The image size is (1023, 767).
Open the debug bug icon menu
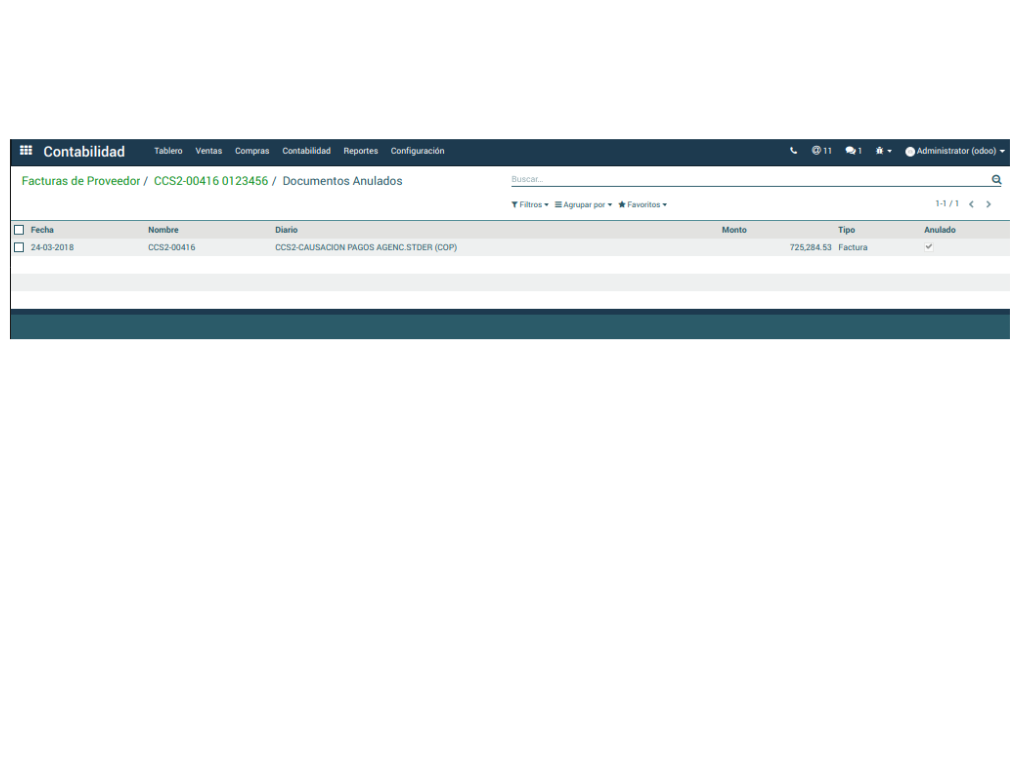[x=883, y=151]
